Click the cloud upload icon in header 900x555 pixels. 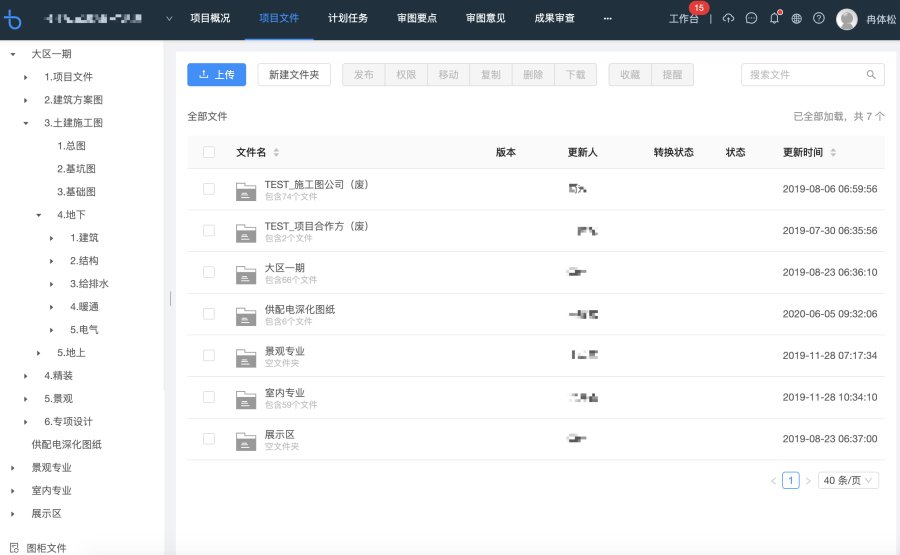[728, 18]
